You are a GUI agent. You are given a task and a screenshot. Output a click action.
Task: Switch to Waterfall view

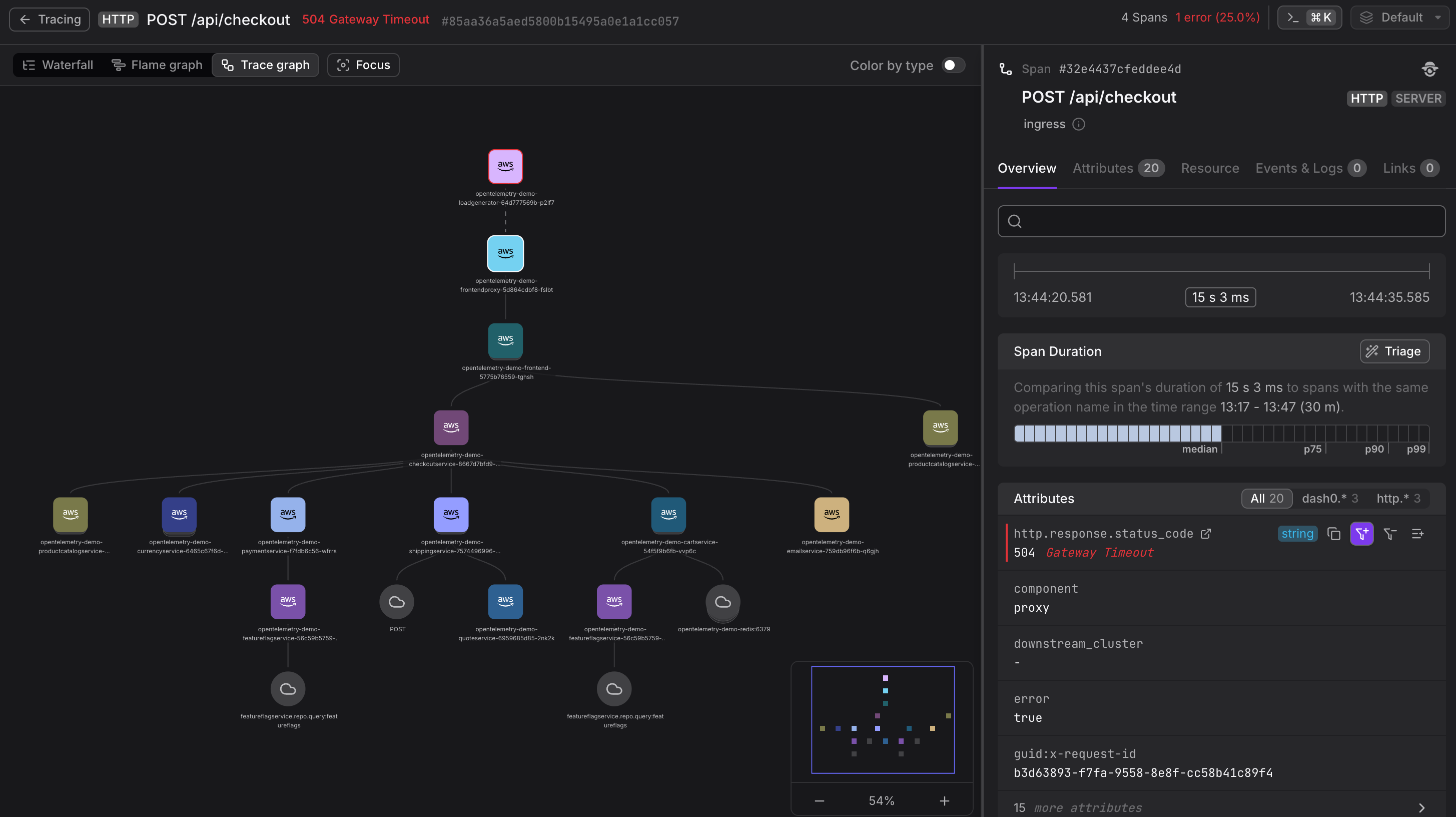pyautogui.click(x=58, y=65)
